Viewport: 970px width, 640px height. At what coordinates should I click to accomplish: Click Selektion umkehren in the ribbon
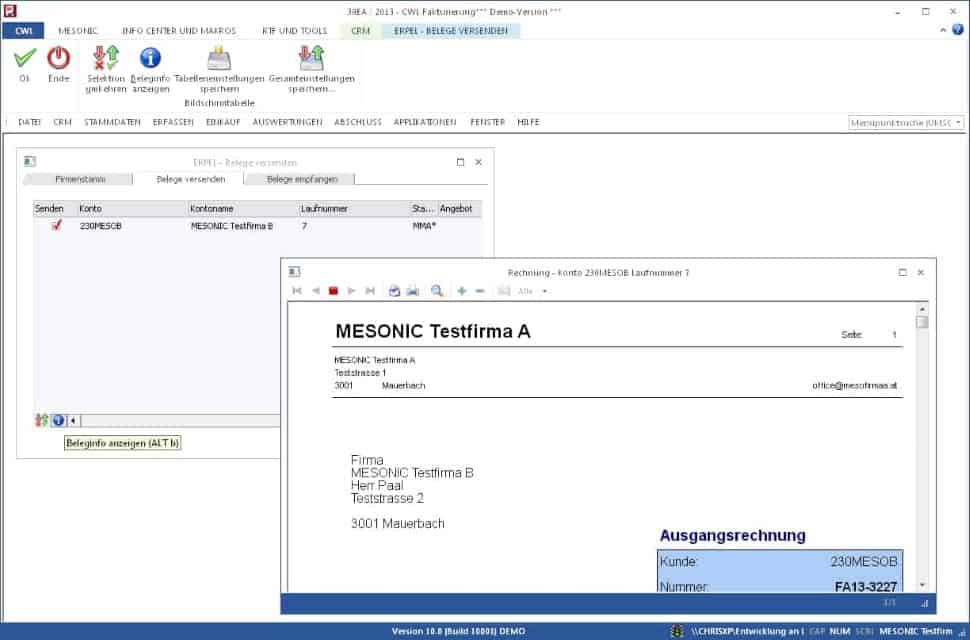coord(106,58)
